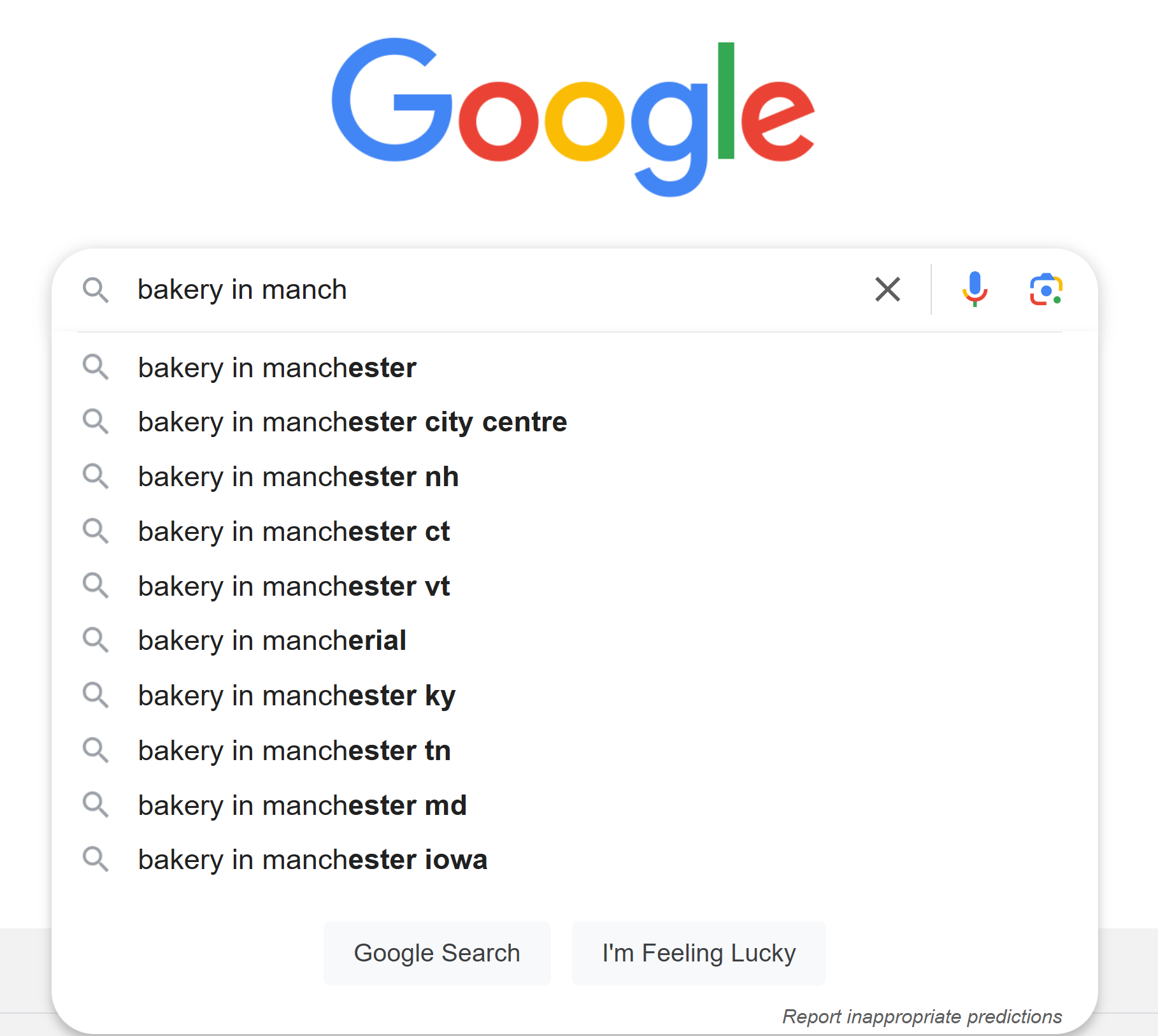The width and height of the screenshot is (1158, 1036).
Task: Click the Google Lens camera icon
Action: [1045, 289]
